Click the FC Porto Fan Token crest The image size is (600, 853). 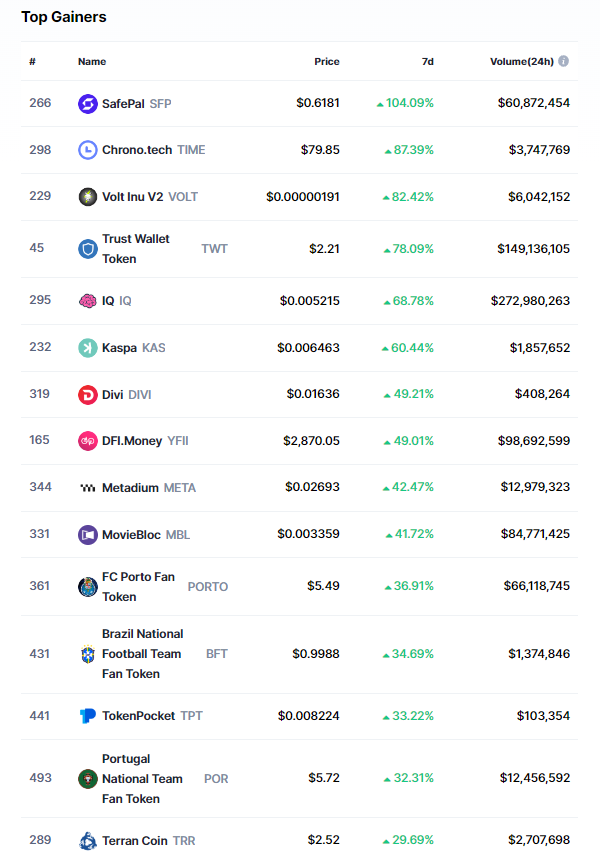pos(88,587)
